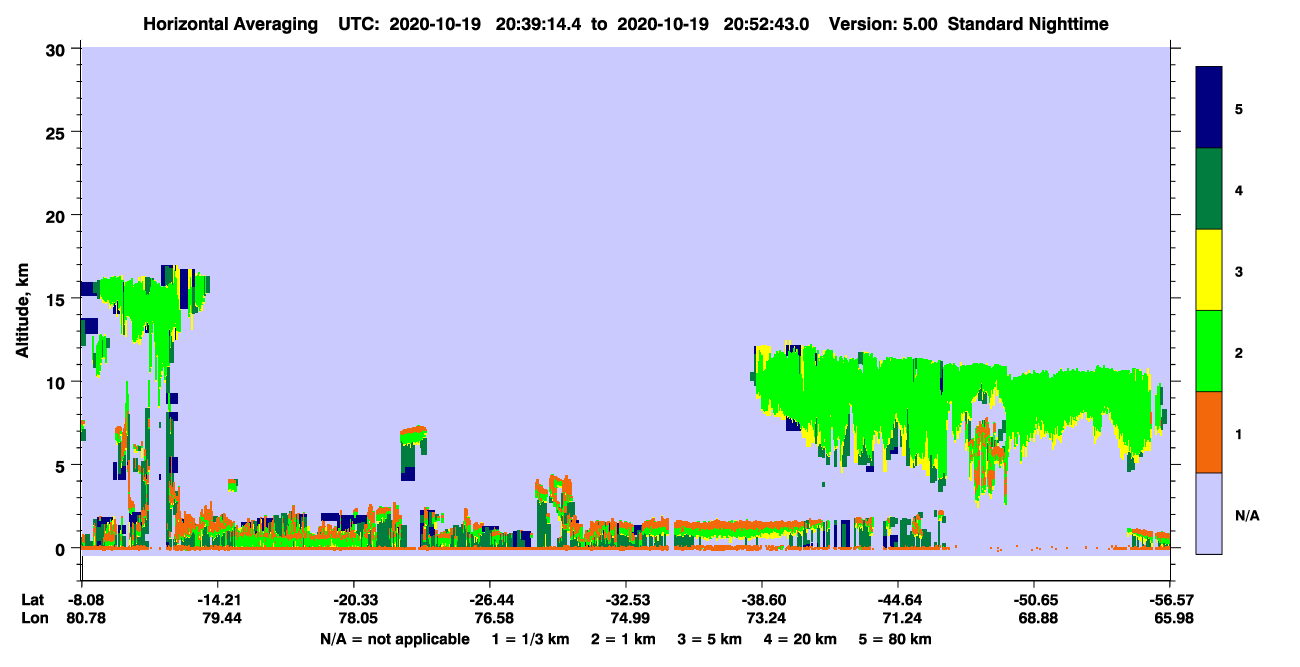Click the 'Lon' row label

pyautogui.click(x=33, y=619)
